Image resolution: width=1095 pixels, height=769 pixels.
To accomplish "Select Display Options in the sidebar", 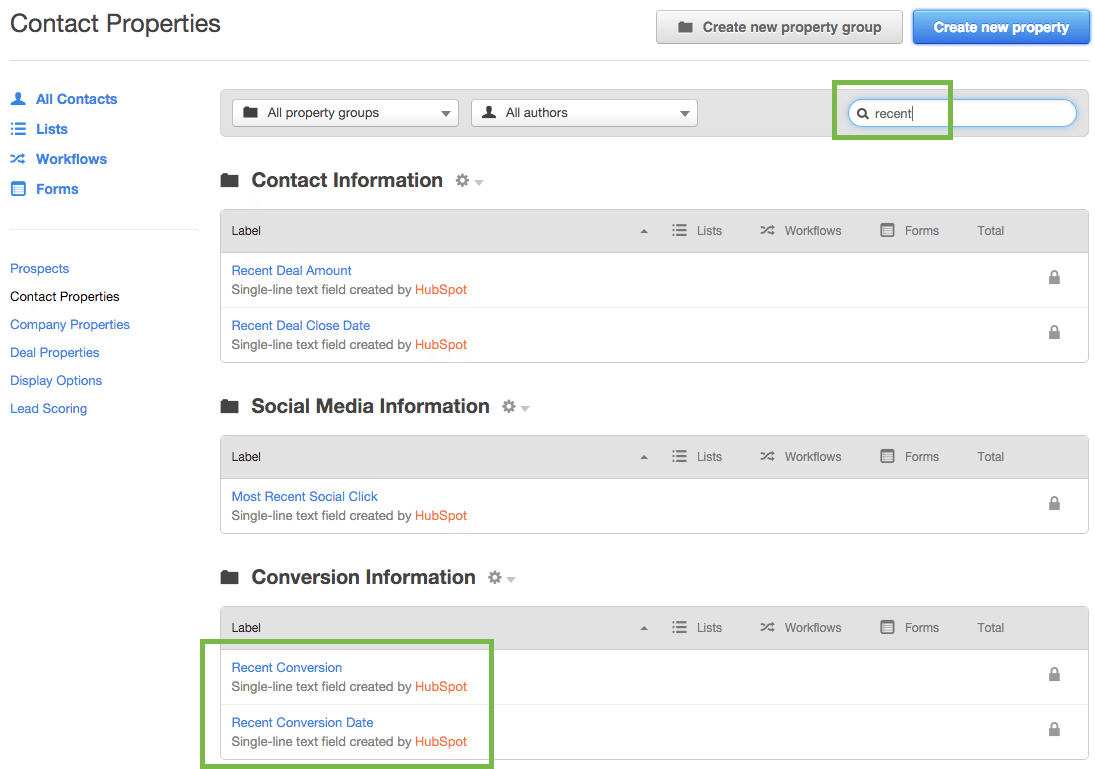I will point(55,380).
